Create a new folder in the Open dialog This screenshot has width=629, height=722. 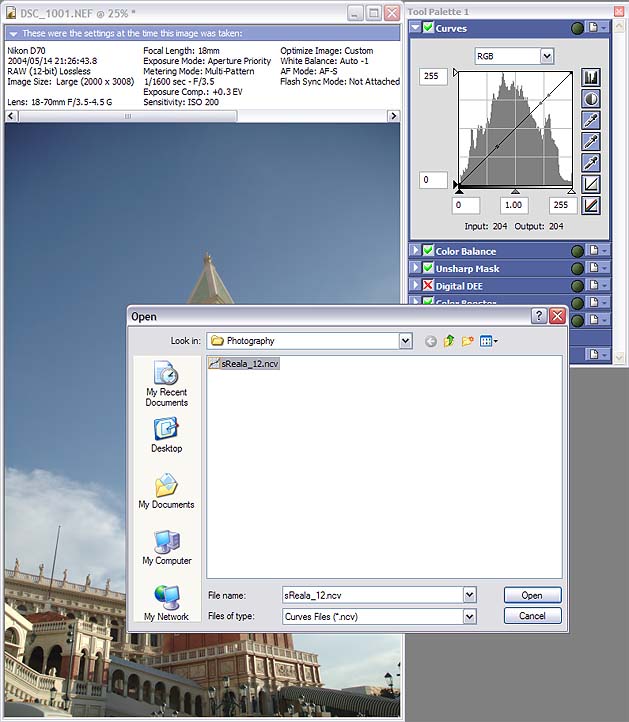[x=467, y=341]
